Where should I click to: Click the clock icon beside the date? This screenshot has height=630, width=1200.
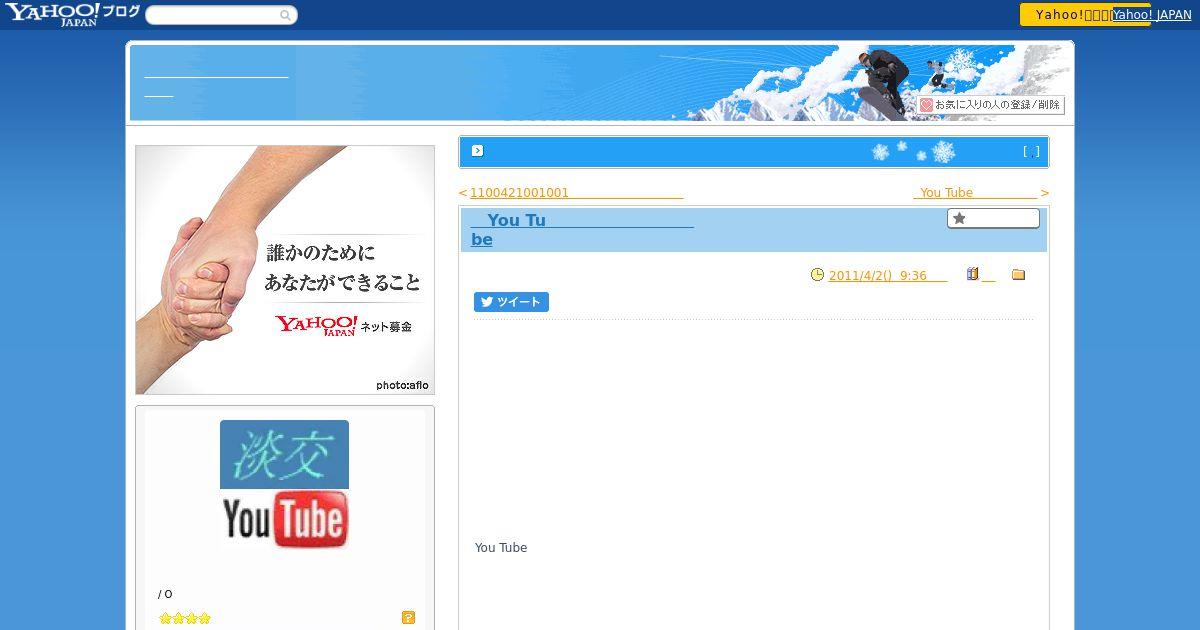coord(817,274)
